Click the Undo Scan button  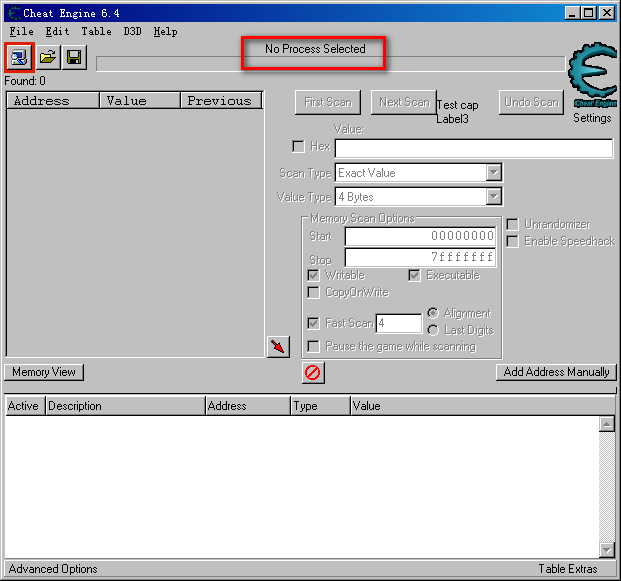tap(531, 102)
